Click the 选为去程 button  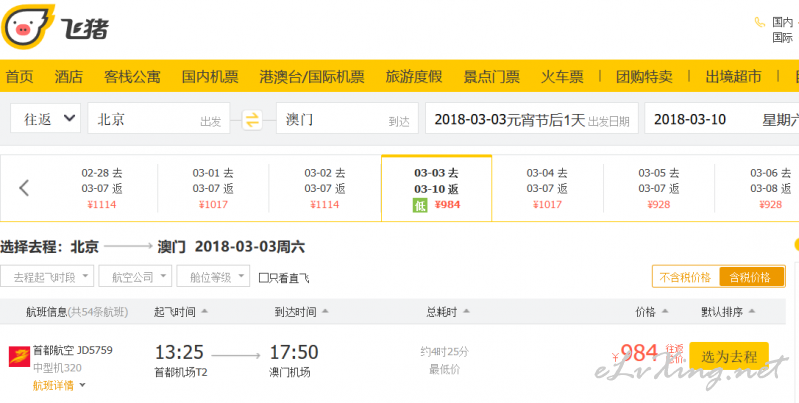click(729, 356)
